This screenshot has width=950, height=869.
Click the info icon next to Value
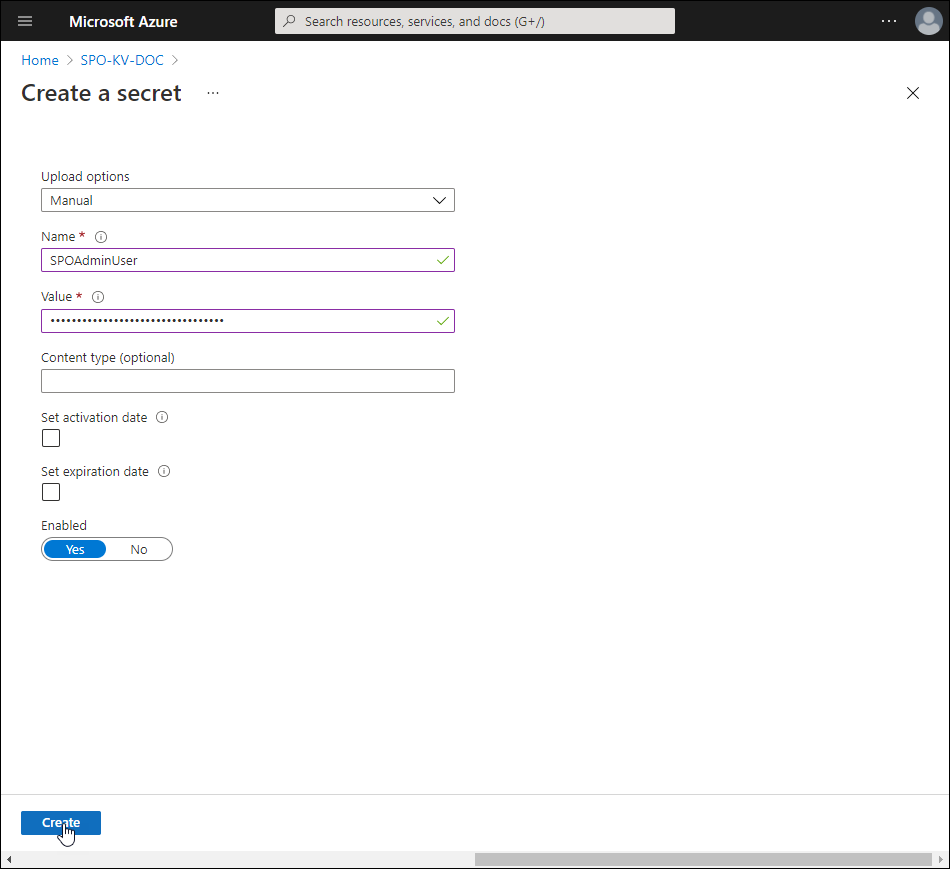[x=98, y=297]
